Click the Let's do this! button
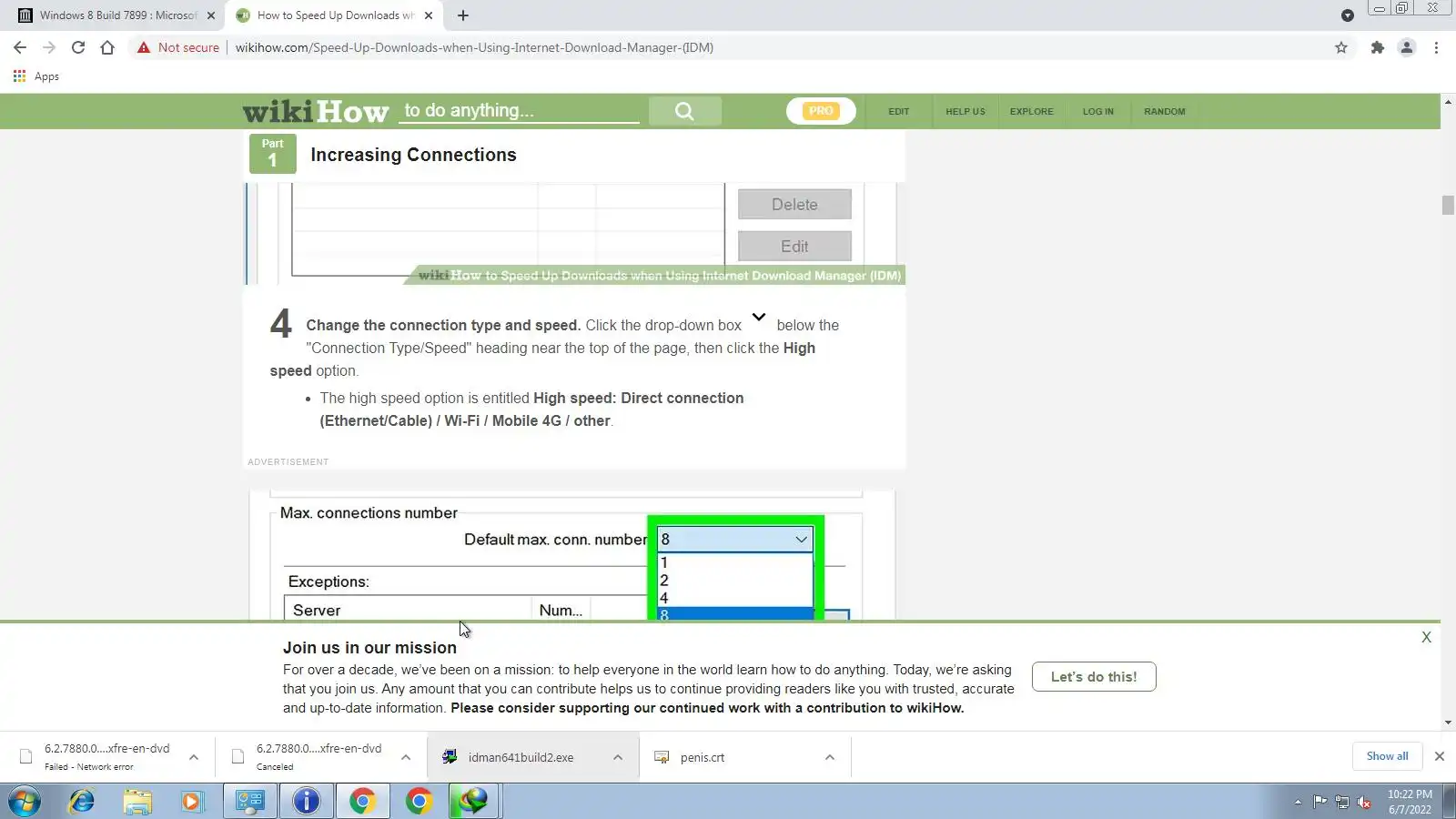The image size is (1456, 819). point(1094,677)
